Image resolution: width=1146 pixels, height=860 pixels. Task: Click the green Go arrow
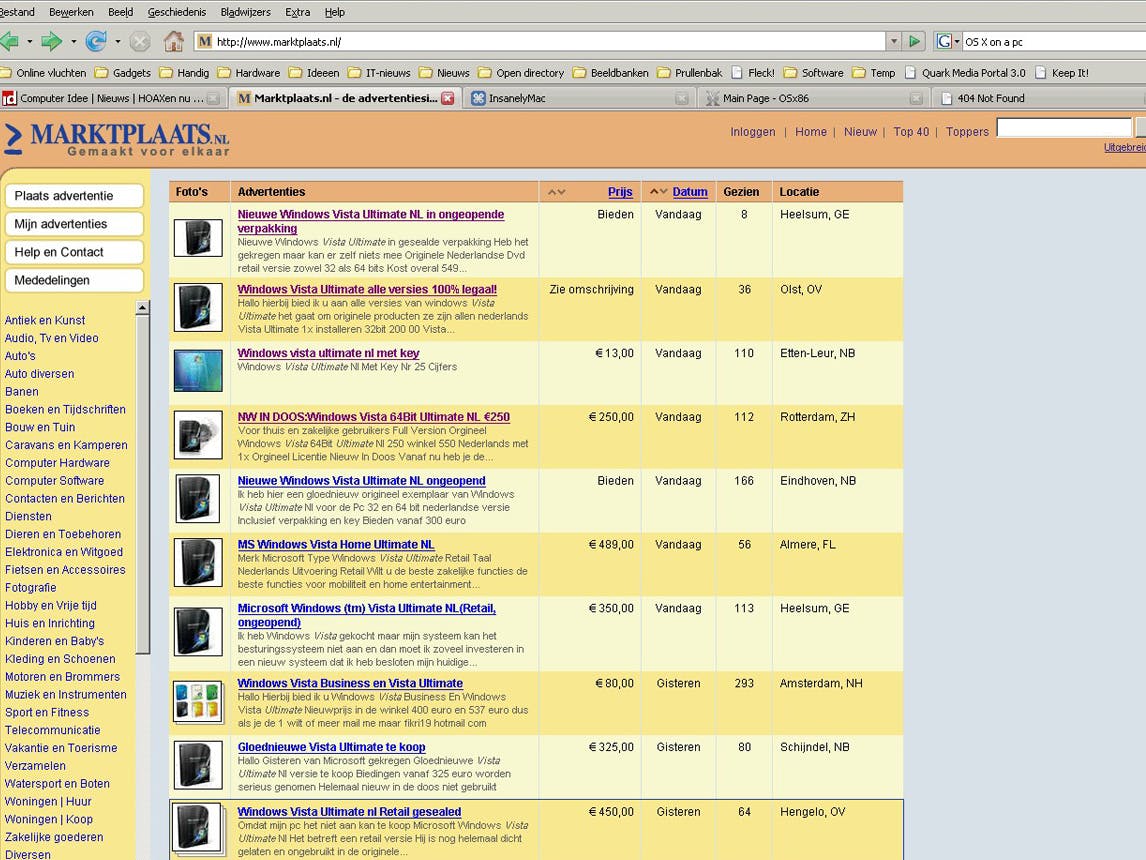click(x=914, y=41)
